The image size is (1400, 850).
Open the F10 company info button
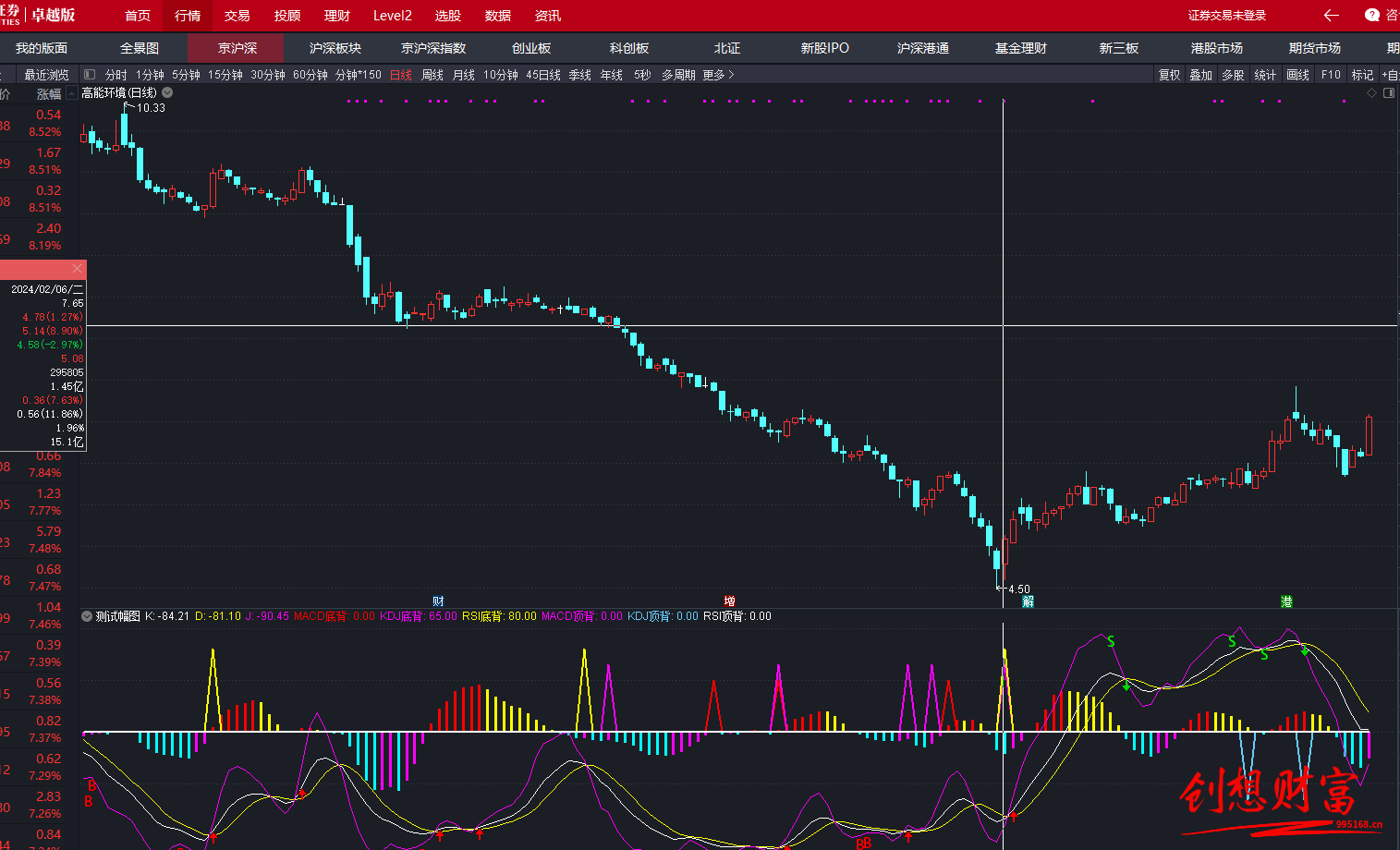tap(1331, 75)
